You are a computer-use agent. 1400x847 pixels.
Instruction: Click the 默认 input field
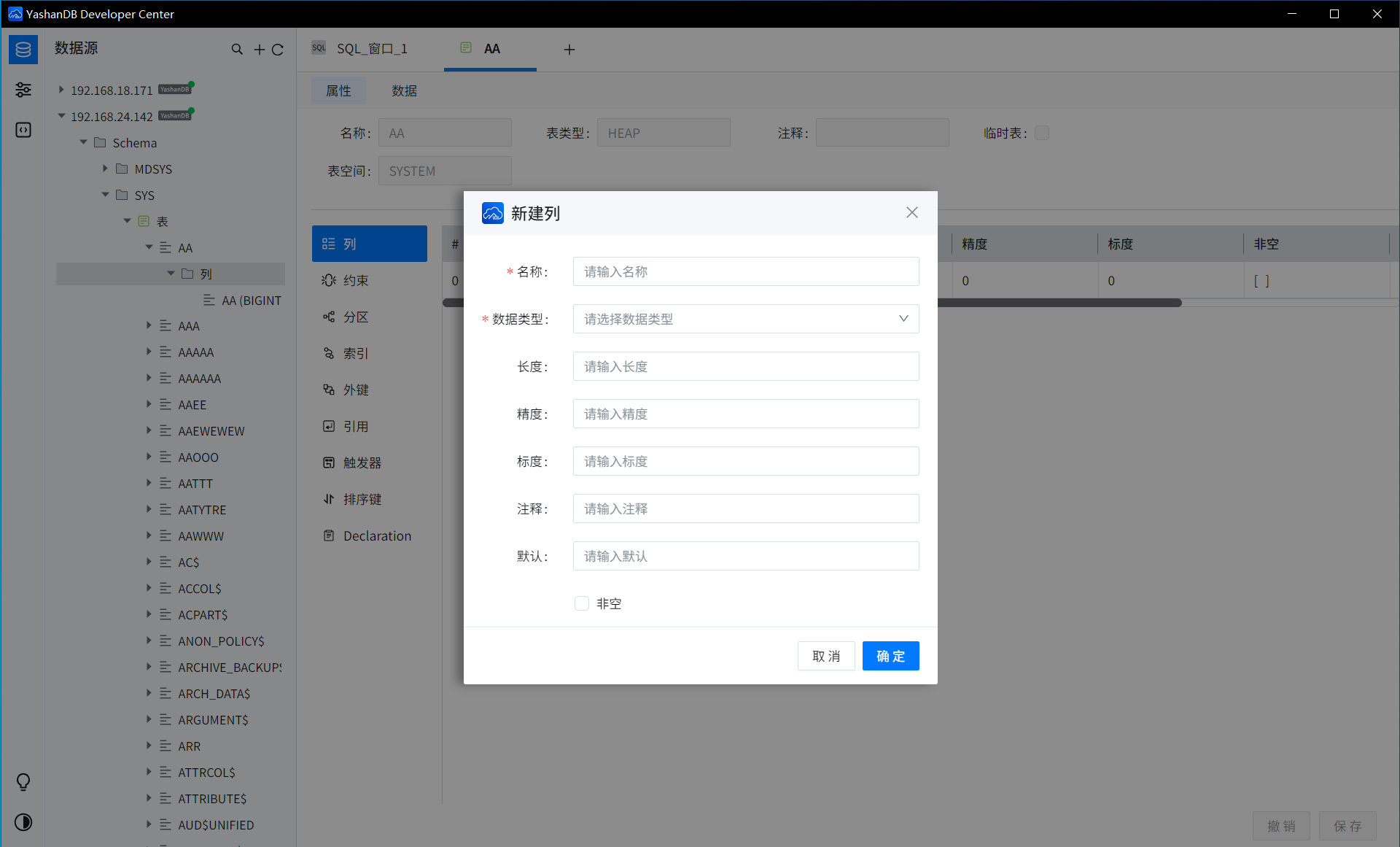click(x=746, y=556)
